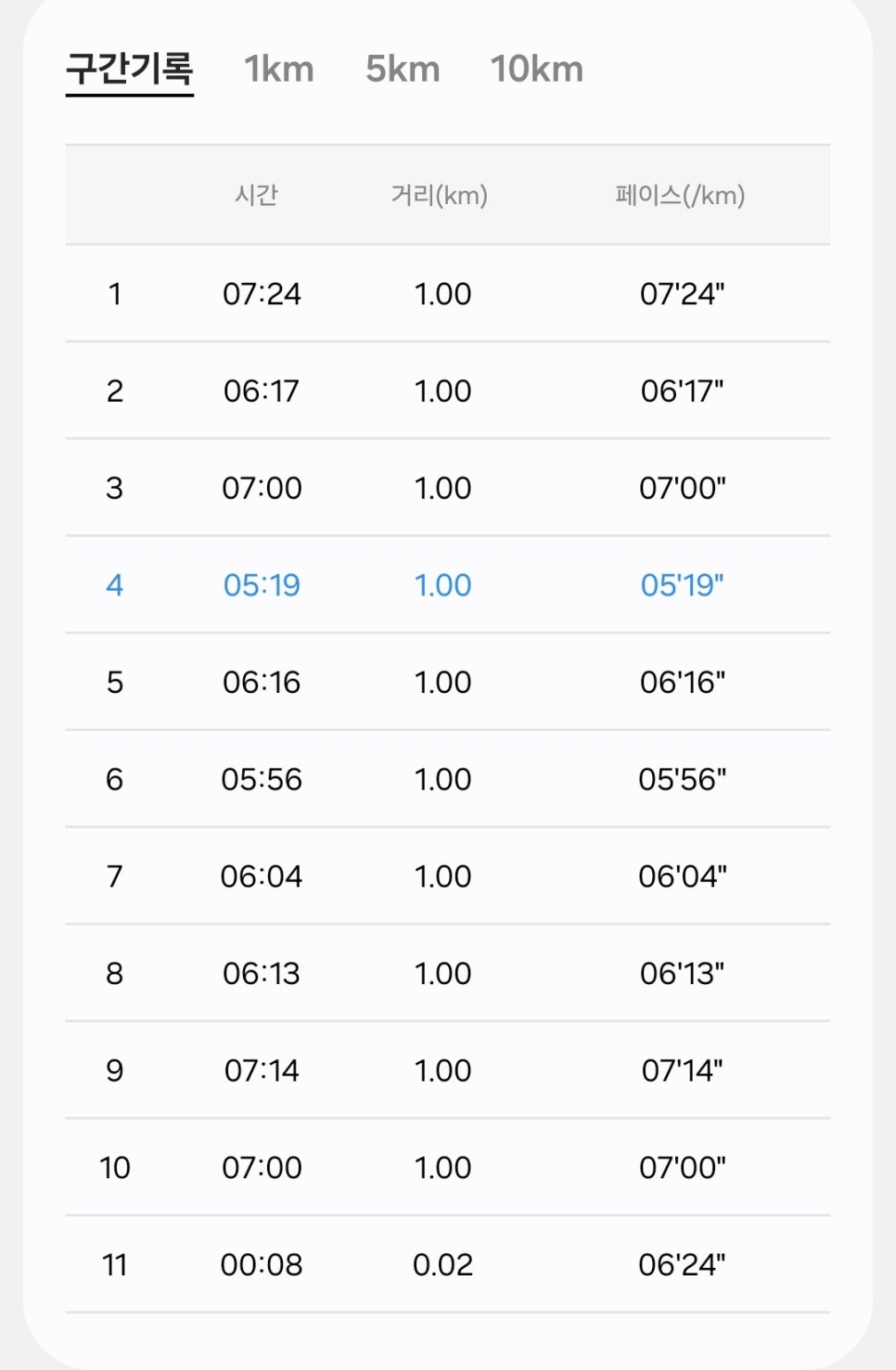This screenshot has width=896, height=1370.
Task: Select lap 2 row with time 06:17
Action: click(448, 391)
